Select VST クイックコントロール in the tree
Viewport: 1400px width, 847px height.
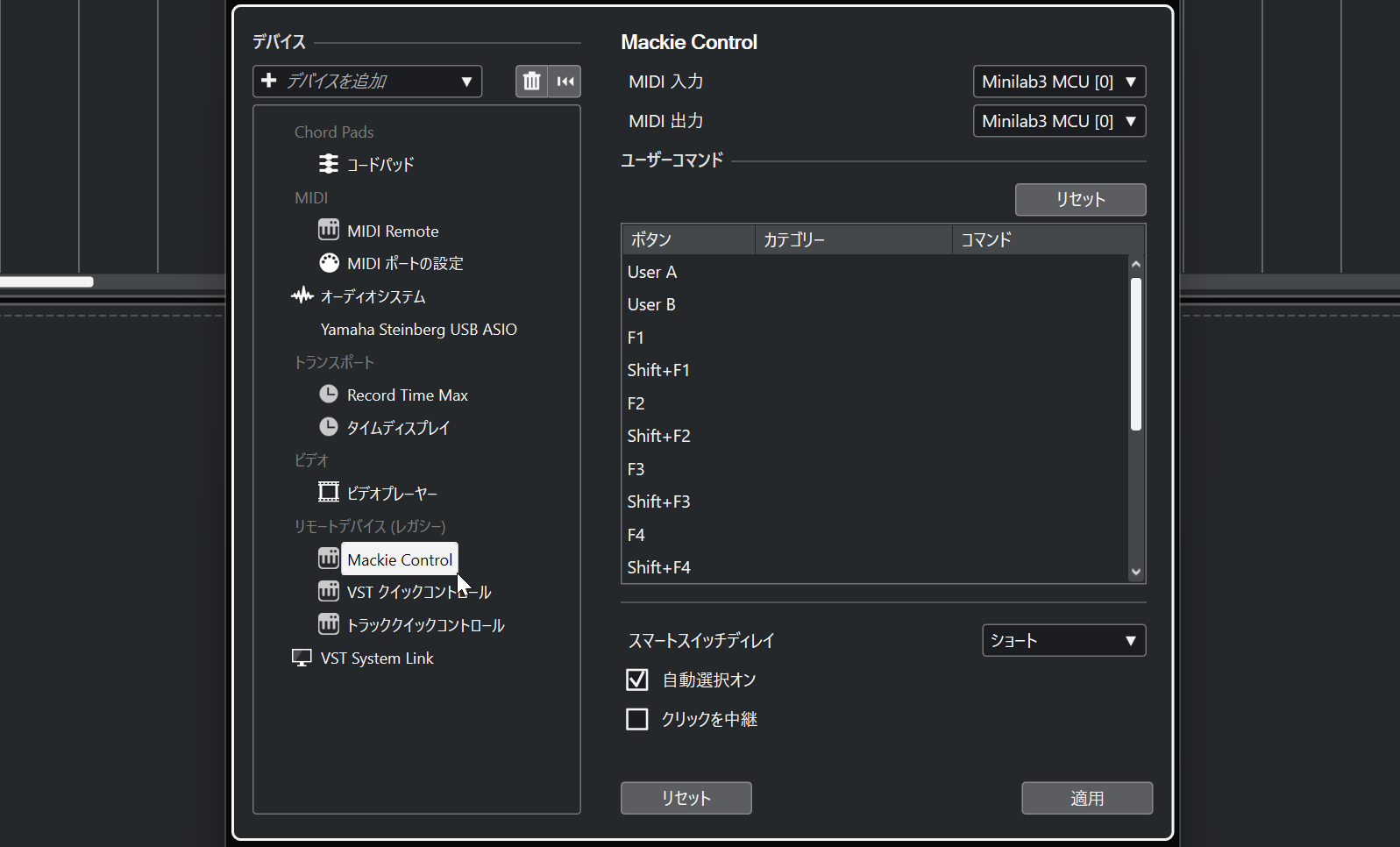(419, 592)
